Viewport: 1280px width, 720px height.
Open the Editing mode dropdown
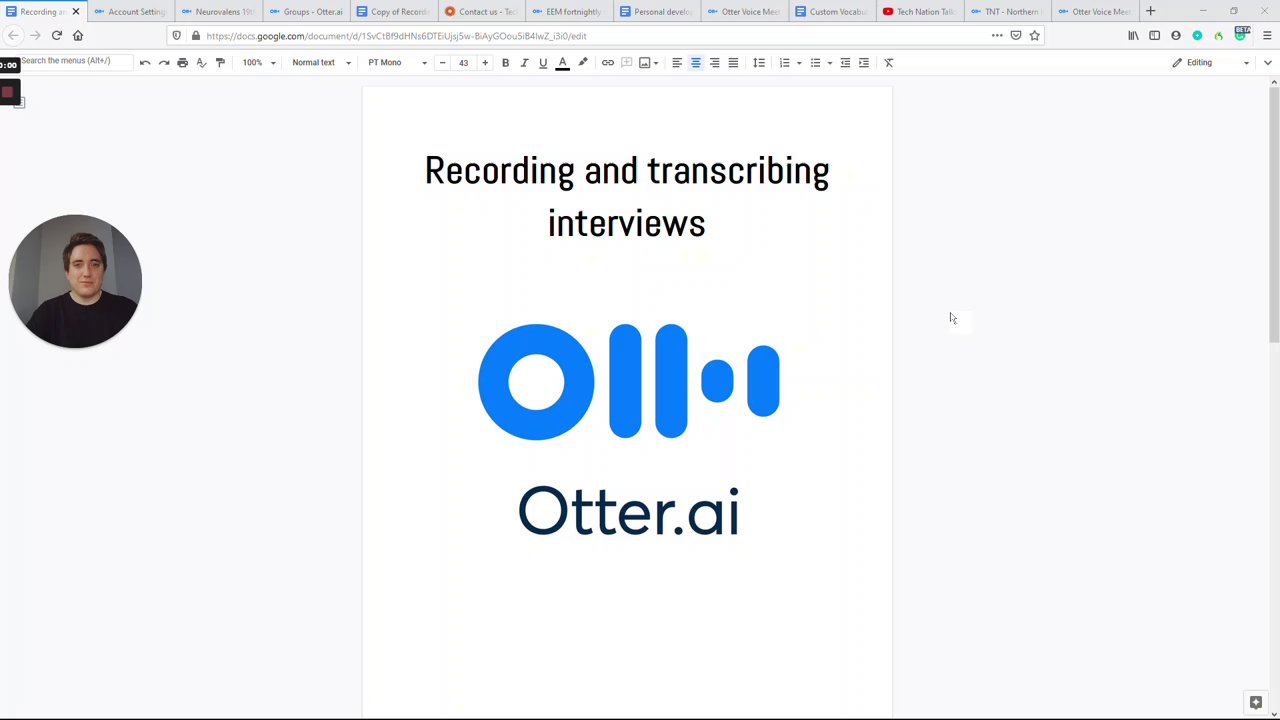pos(1211,62)
